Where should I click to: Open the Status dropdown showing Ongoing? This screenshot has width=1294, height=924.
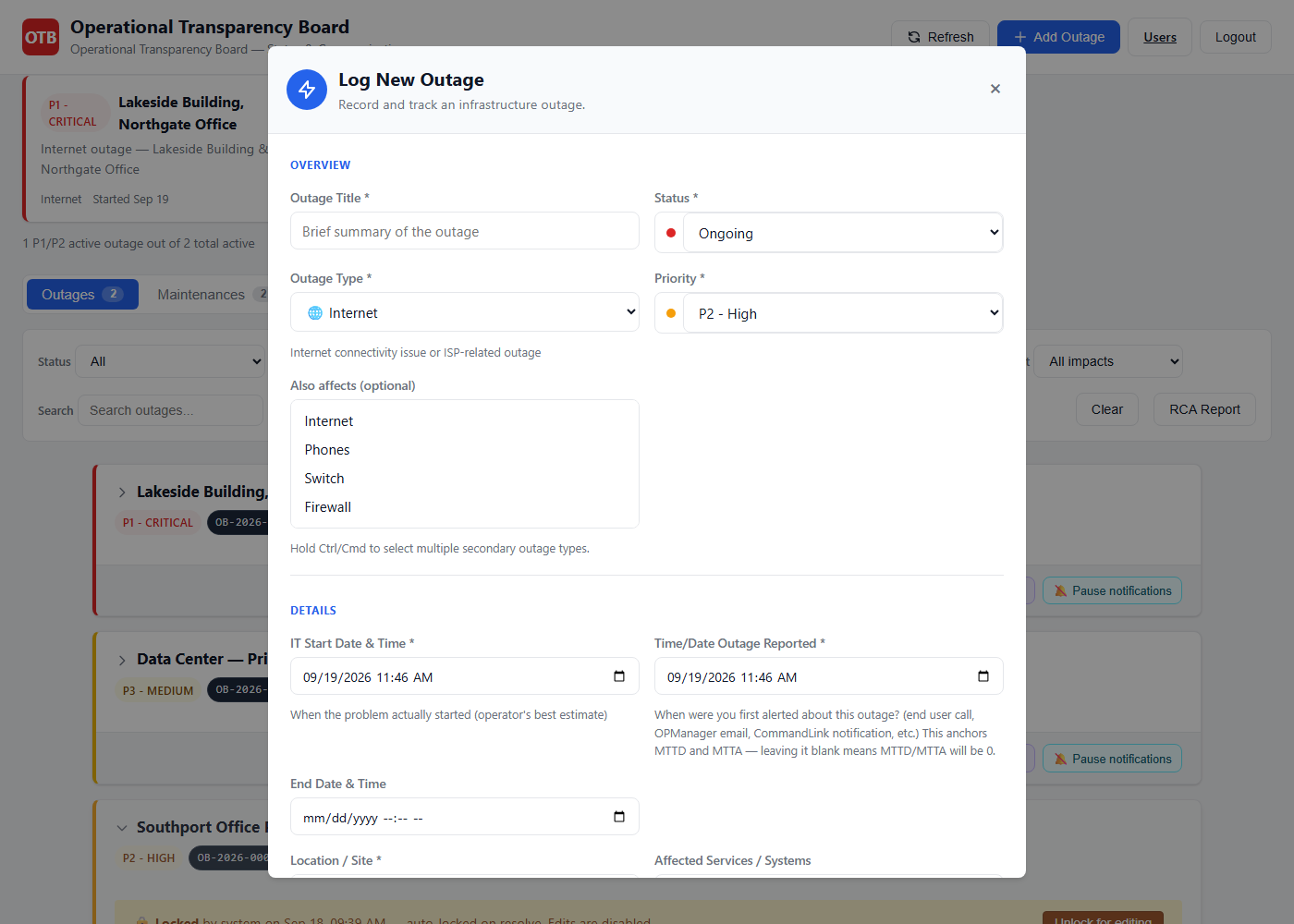pos(843,233)
